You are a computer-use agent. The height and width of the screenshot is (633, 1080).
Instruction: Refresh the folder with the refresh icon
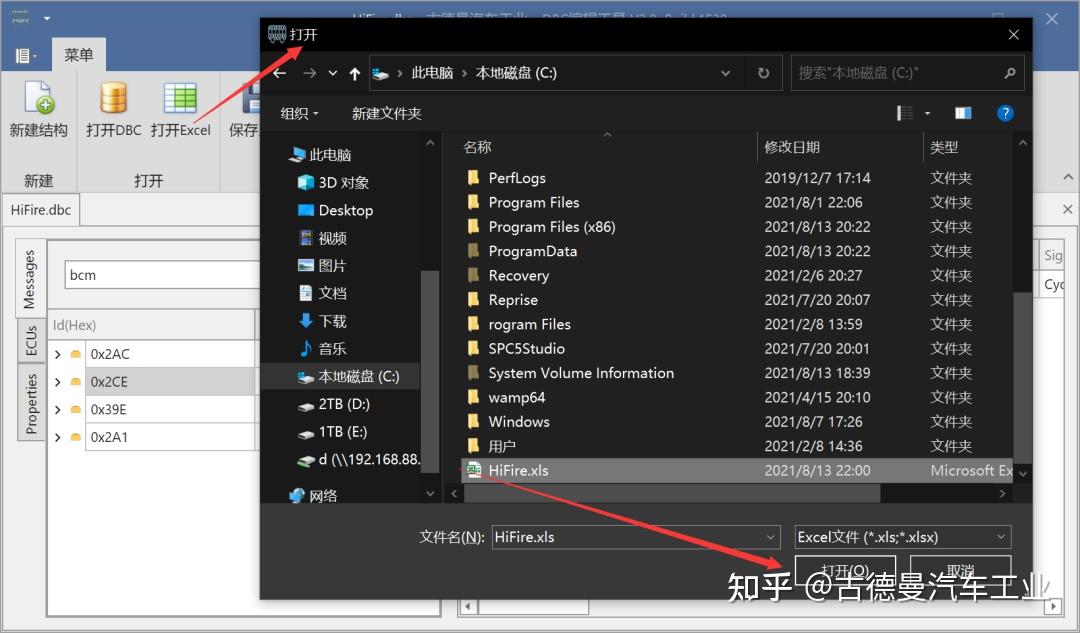pyautogui.click(x=766, y=72)
